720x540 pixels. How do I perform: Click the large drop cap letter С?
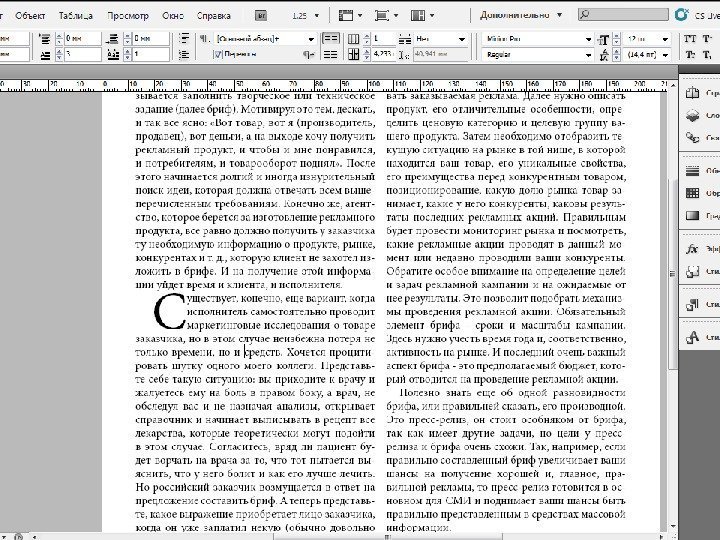click(169, 311)
